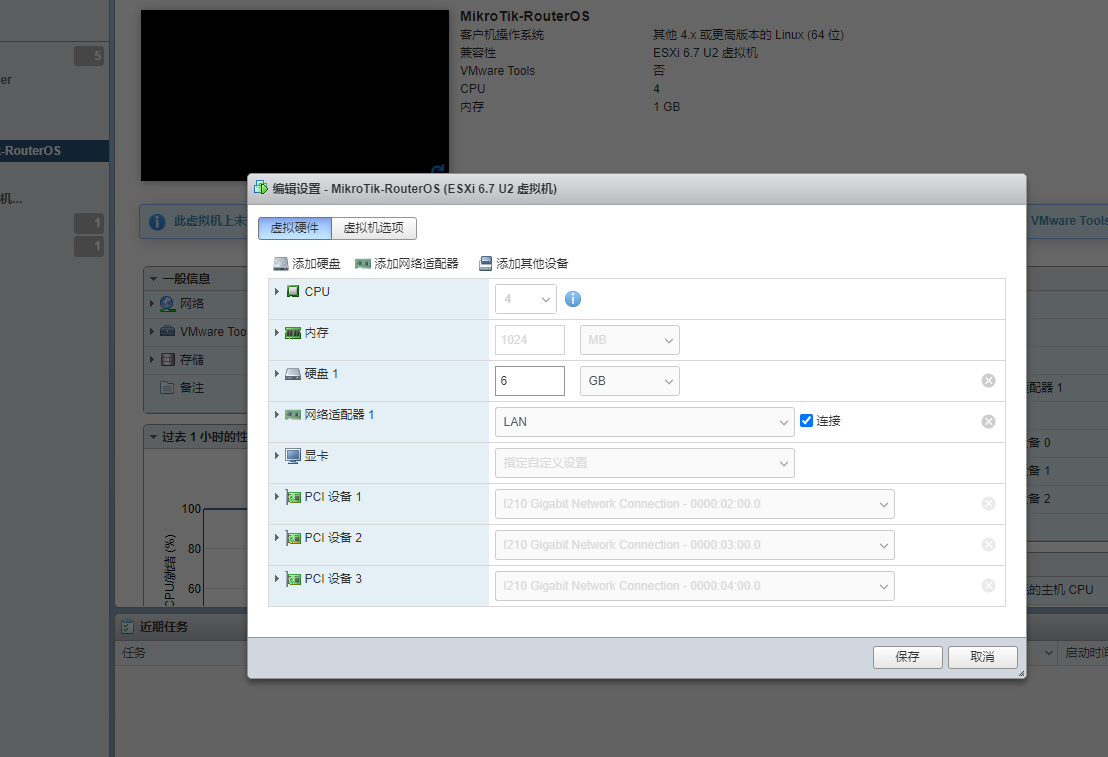Open the CPU count dropdown
This screenshot has width=1108, height=757.
pos(526,299)
